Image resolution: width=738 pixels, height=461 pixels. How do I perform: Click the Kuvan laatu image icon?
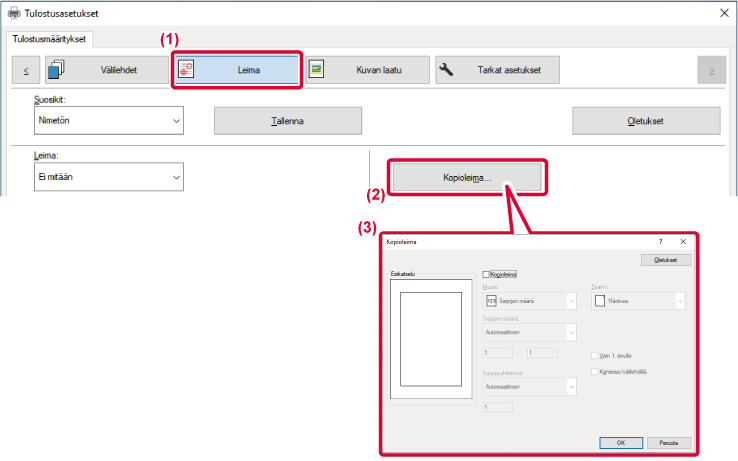[318, 70]
